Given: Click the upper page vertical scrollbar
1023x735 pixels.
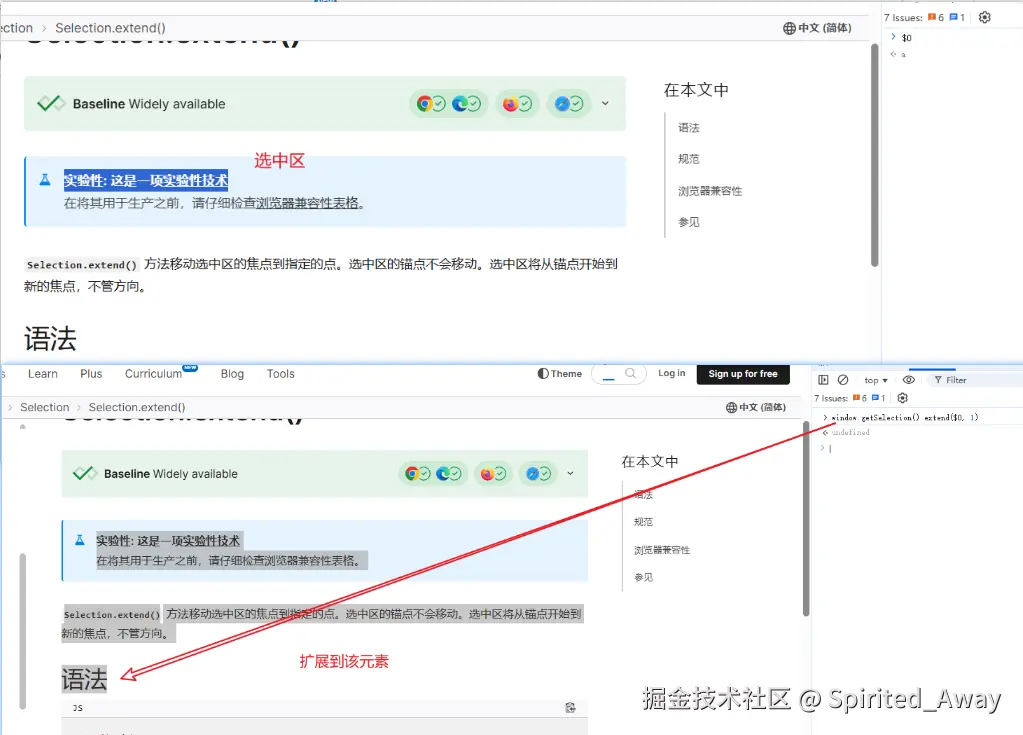Looking at the screenshot, I should click(874, 155).
